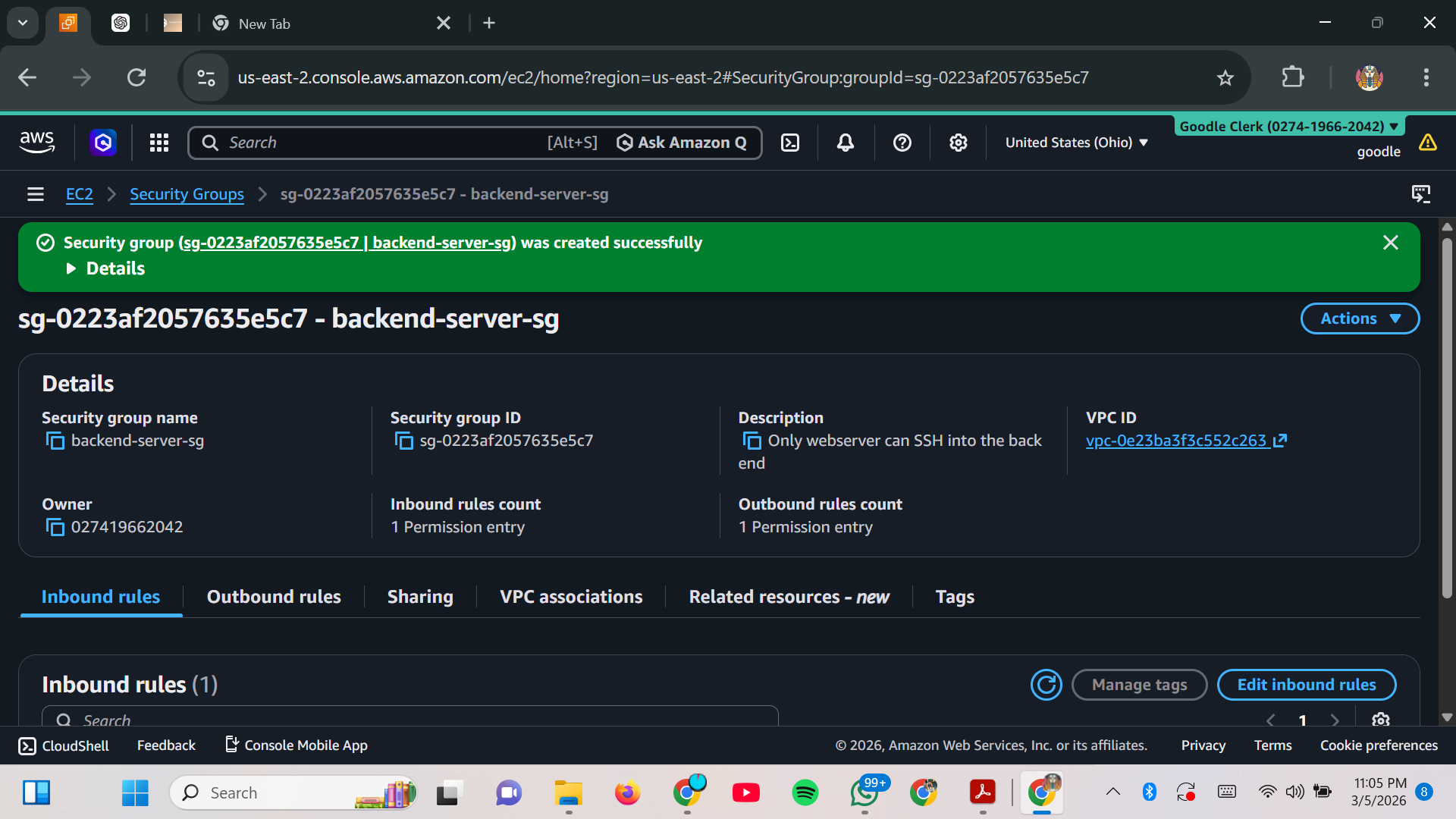Copy the security group name backend-server-sg
The height and width of the screenshot is (819, 1456).
pos(55,441)
